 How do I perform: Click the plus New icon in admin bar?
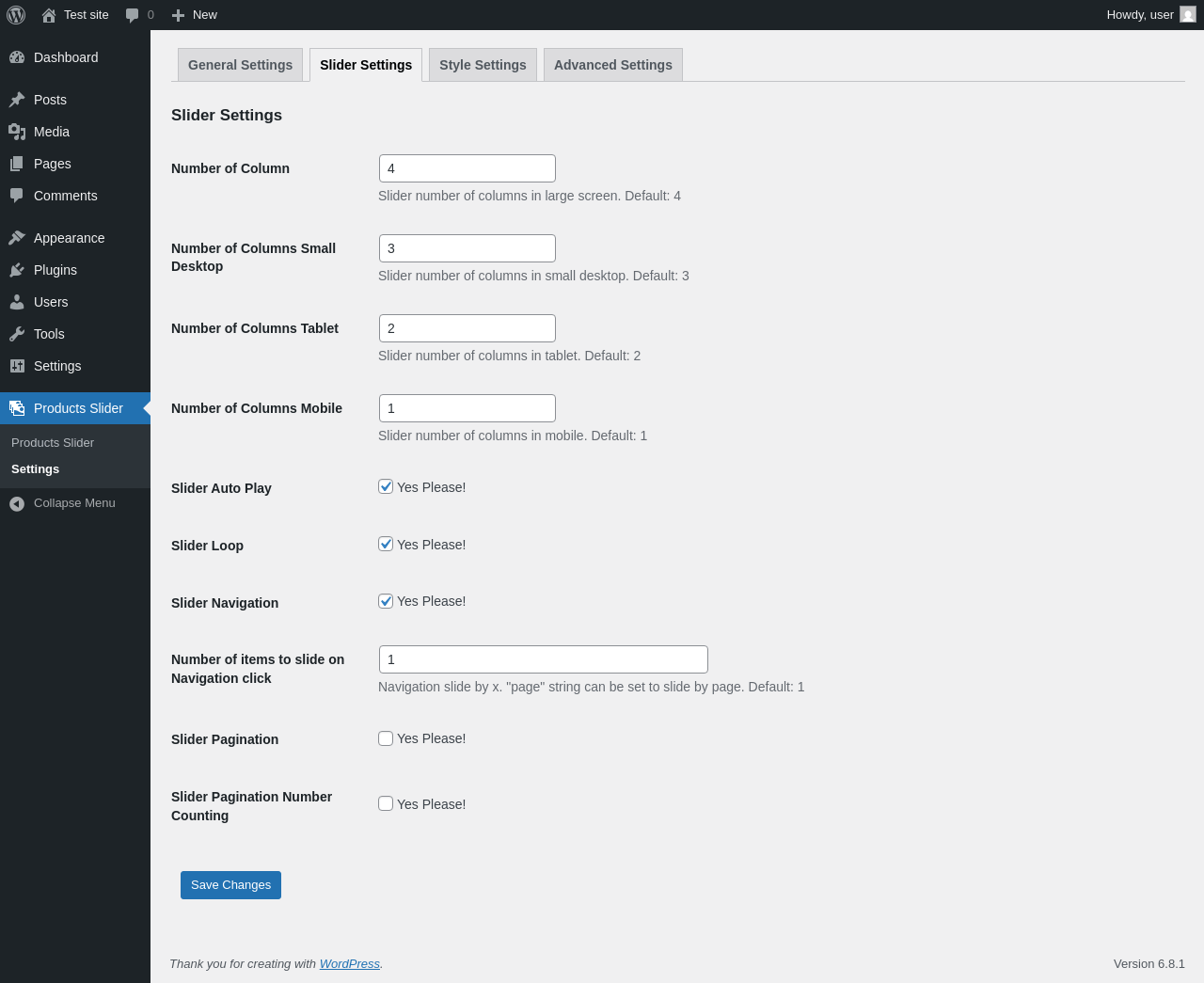178,15
